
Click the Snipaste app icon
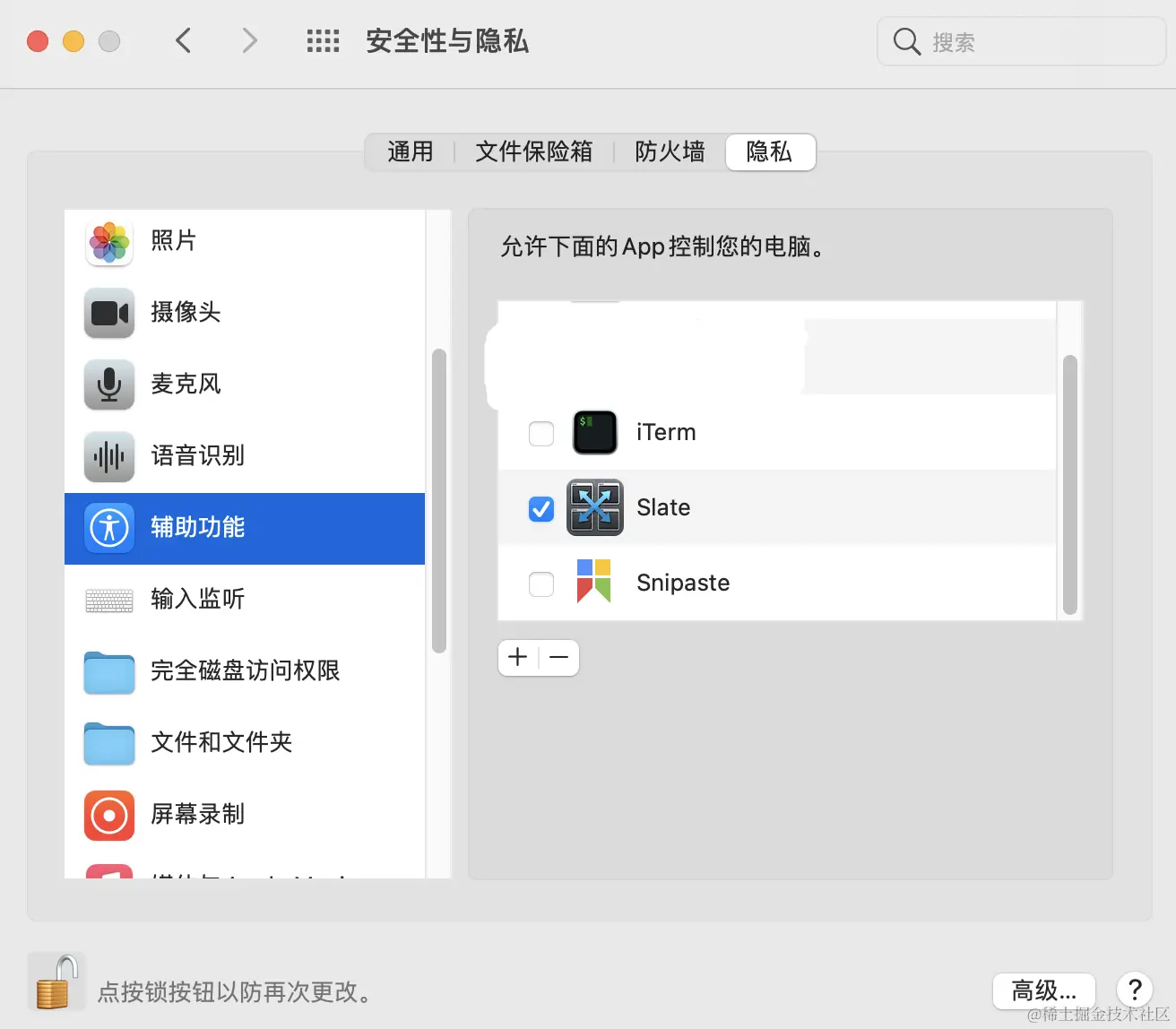click(x=593, y=582)
